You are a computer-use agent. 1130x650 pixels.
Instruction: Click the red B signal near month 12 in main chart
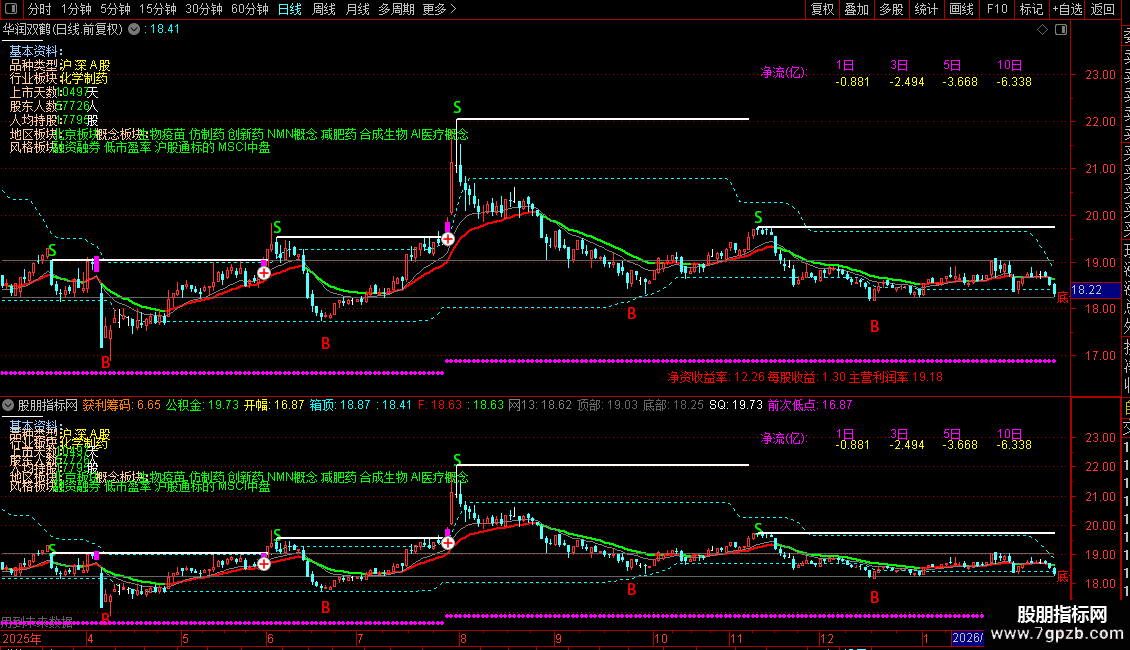point(874,326)
